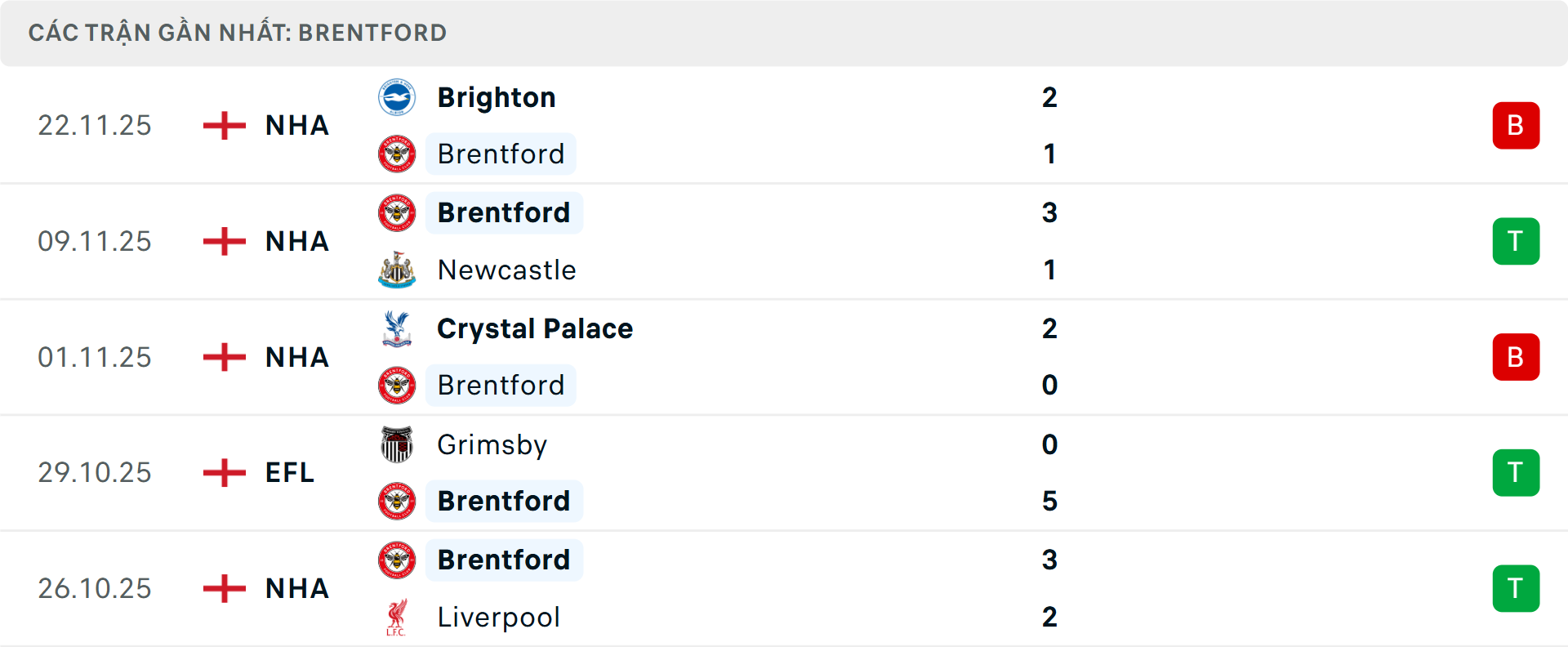The height and width of the screenshot is (647, 1568).
Task: Select the Brighton club crest
Action: coord(397,96)
